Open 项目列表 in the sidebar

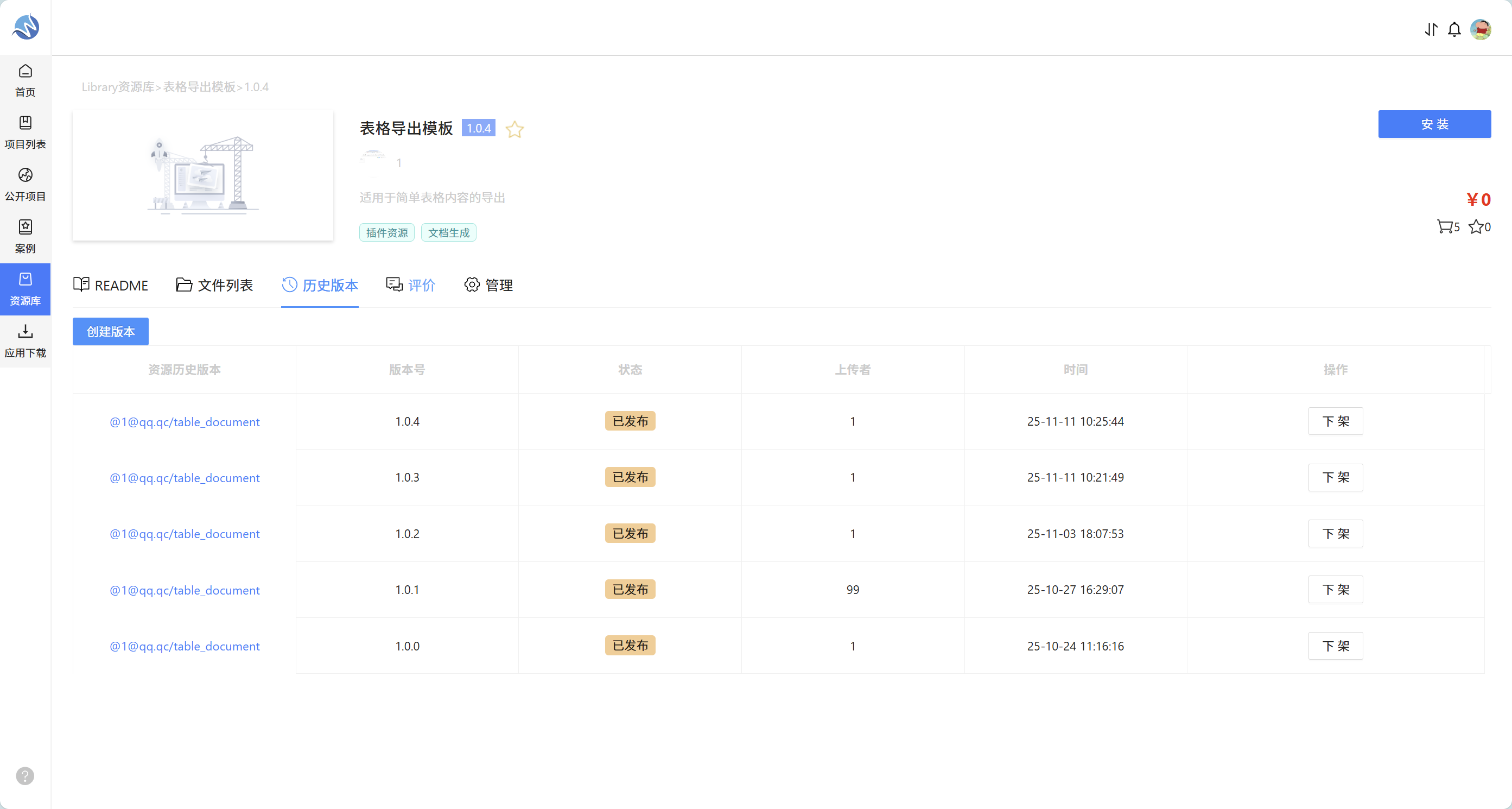(x=26, y=132)
